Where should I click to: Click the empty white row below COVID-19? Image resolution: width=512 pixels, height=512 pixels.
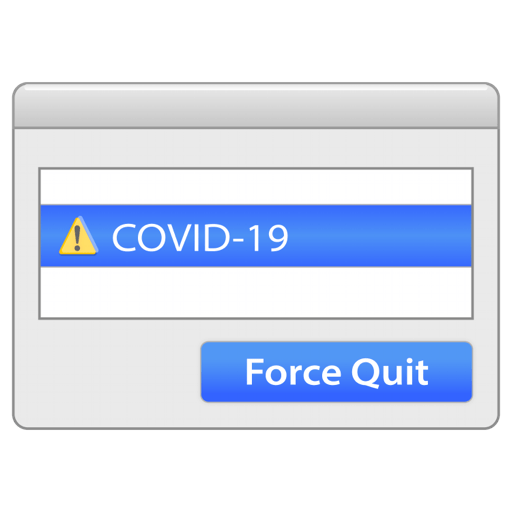256,292
